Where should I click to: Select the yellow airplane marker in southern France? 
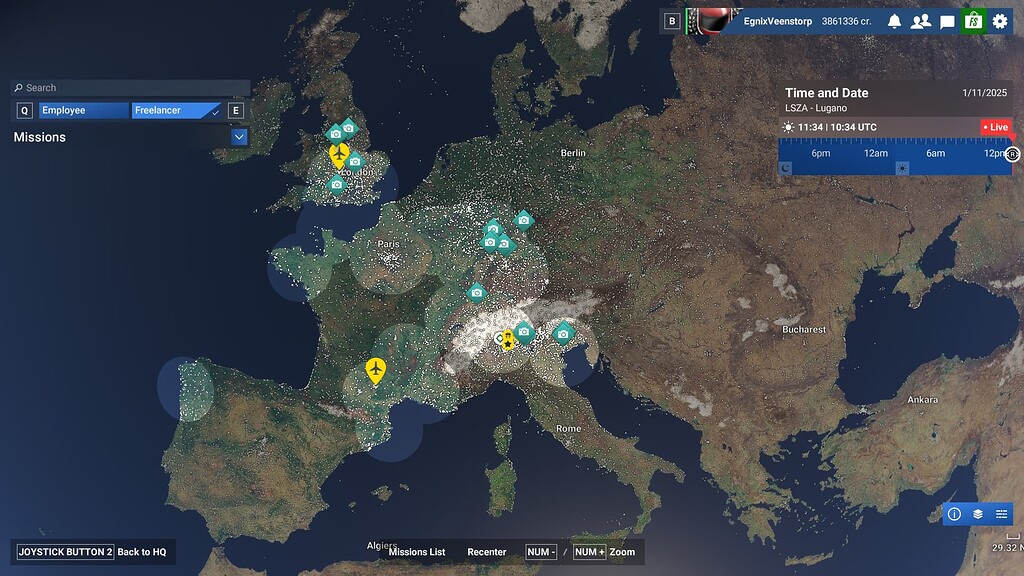click(376, 370)
